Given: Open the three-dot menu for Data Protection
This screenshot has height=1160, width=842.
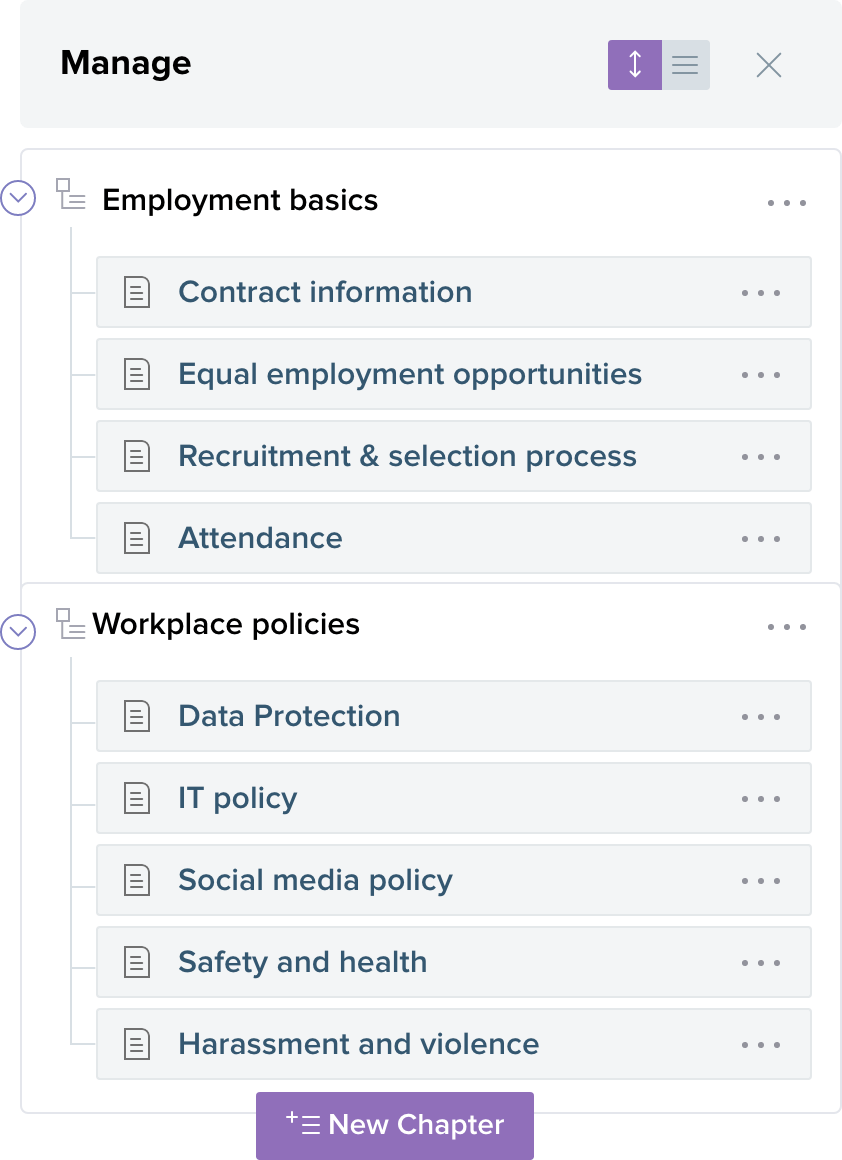Looking at the screenshot, I should 761,717.
